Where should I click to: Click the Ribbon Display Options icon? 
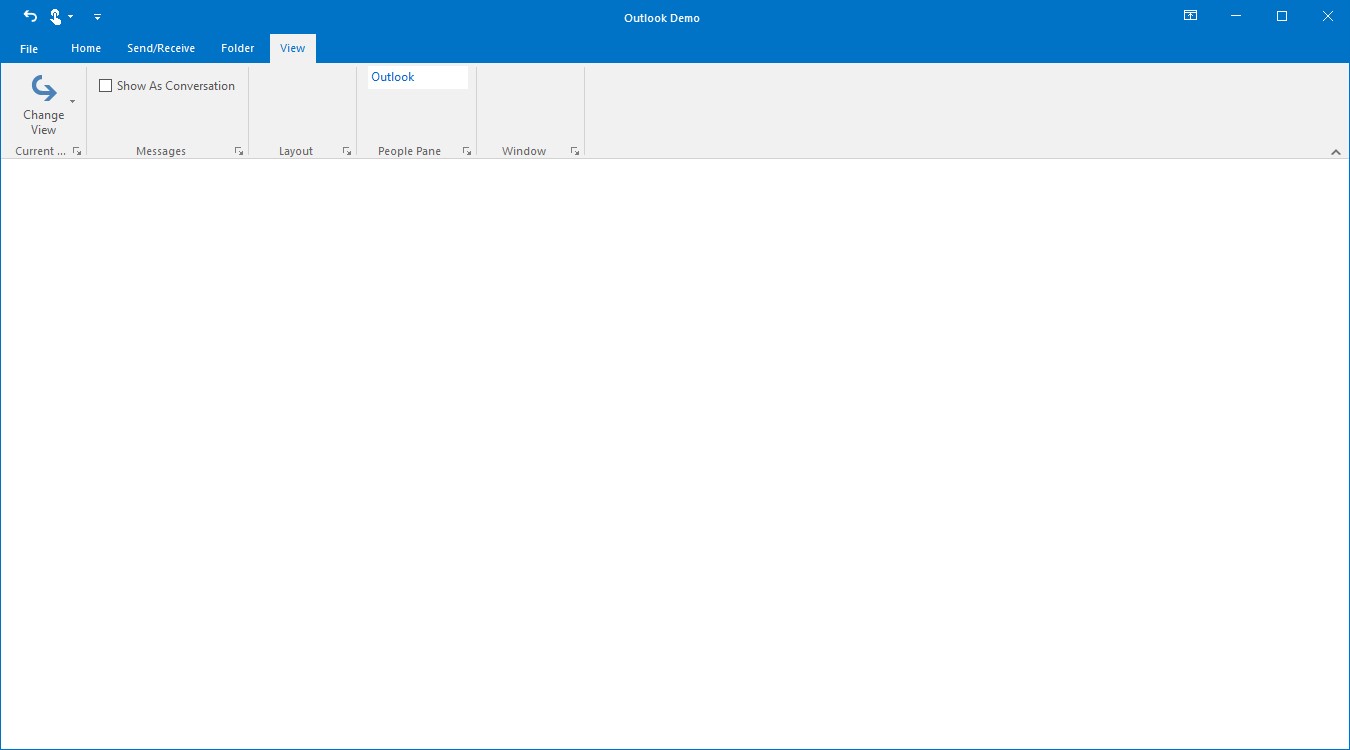tap(1189, 16)
